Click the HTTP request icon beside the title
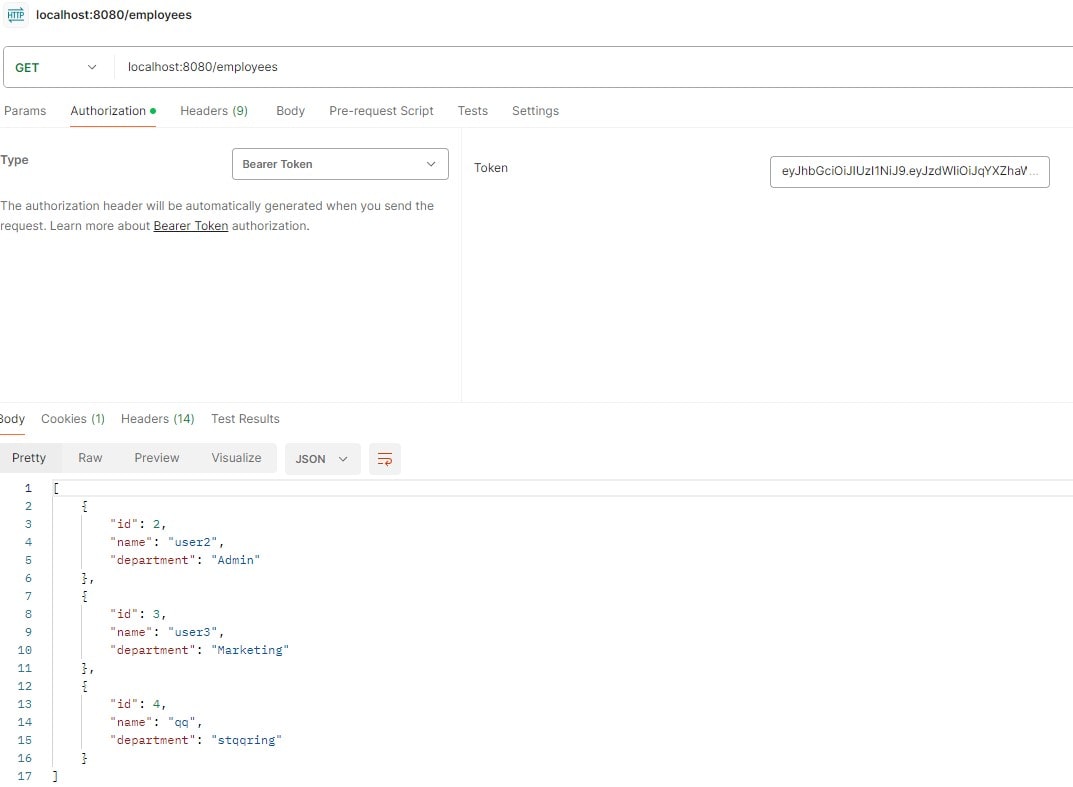 click(16, 15)
